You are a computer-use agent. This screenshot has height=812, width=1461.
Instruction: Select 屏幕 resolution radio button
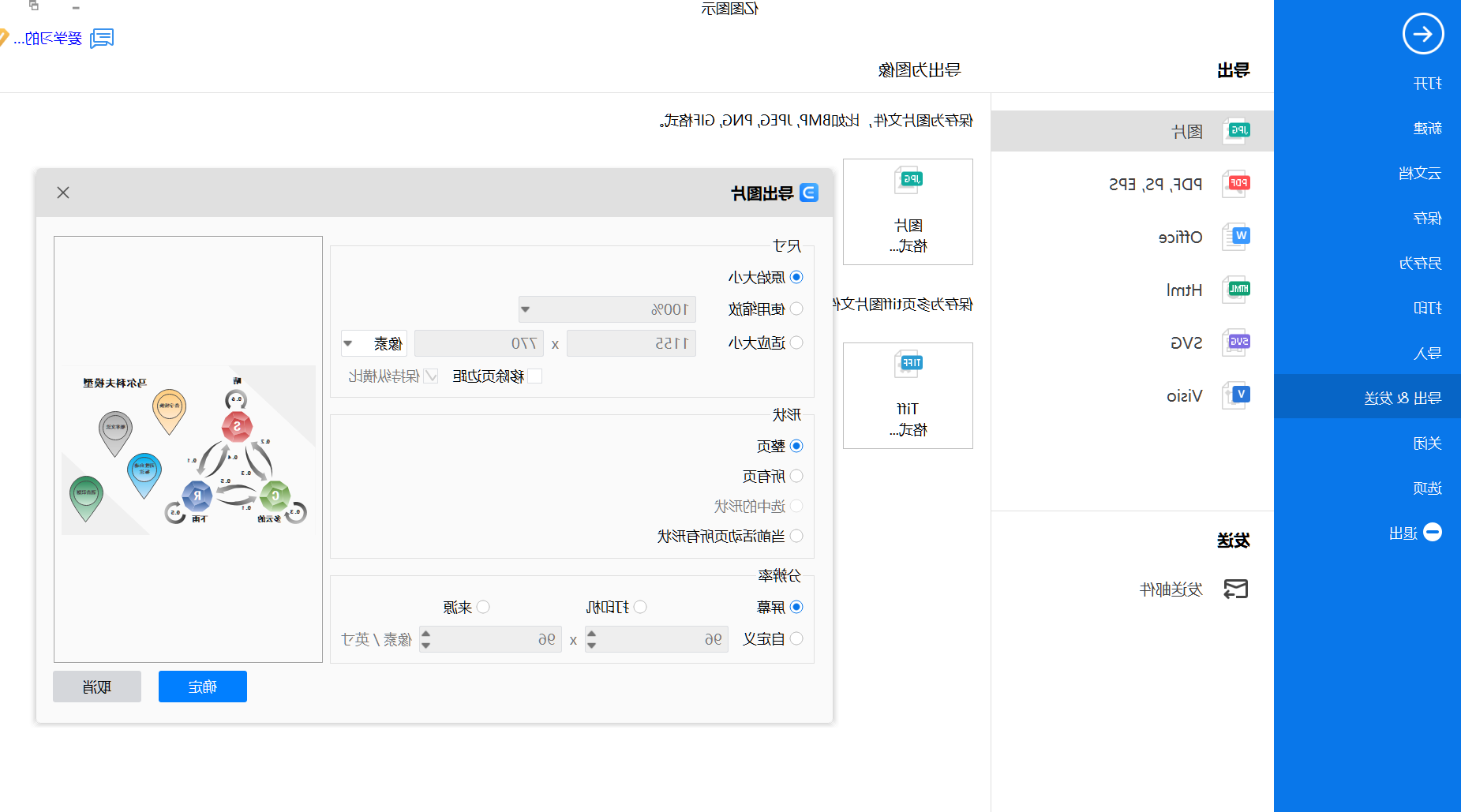click(796, 607)
